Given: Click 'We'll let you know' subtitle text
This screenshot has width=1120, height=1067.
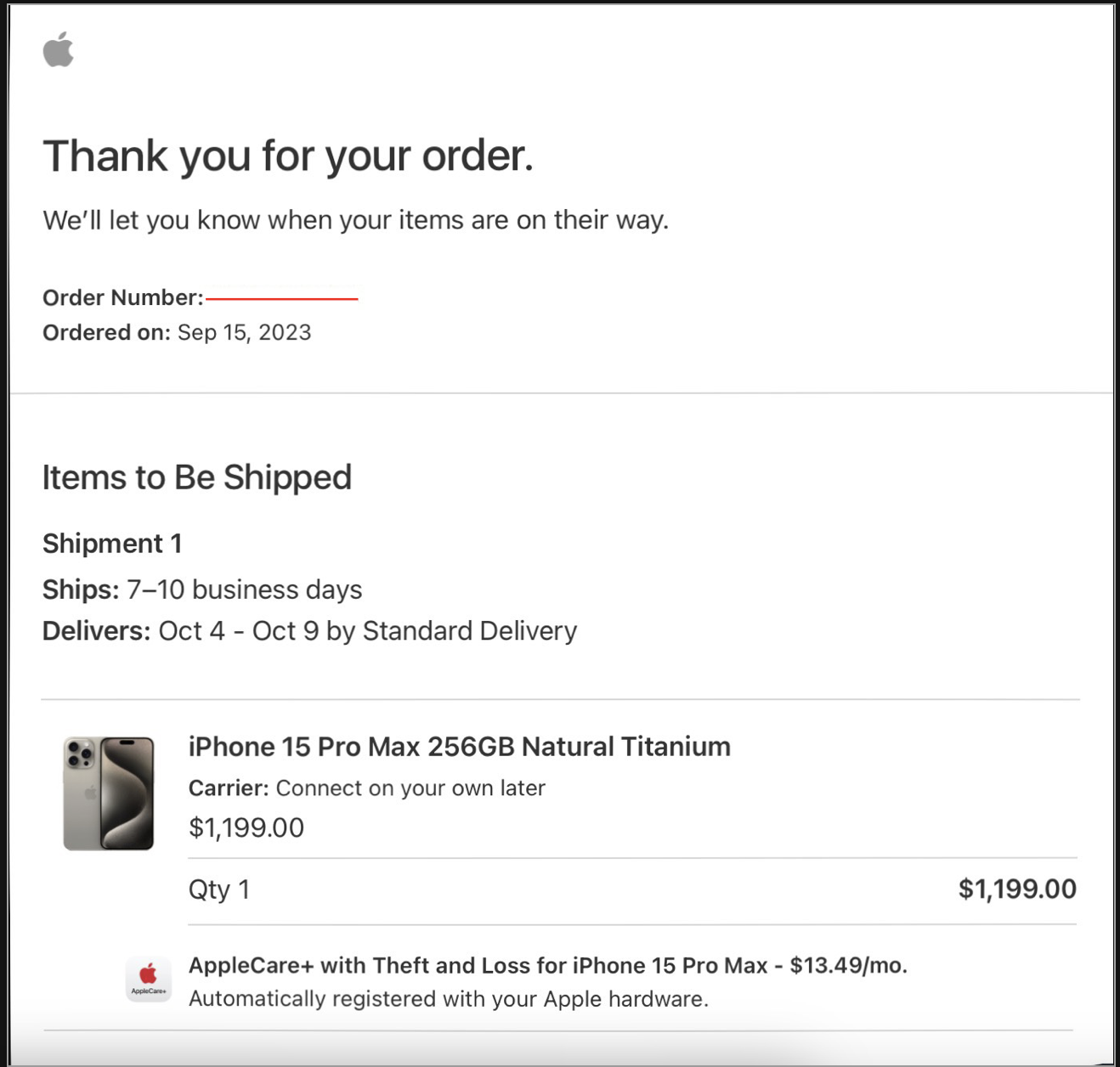Looking at the screenshot, I should (356, 220).
